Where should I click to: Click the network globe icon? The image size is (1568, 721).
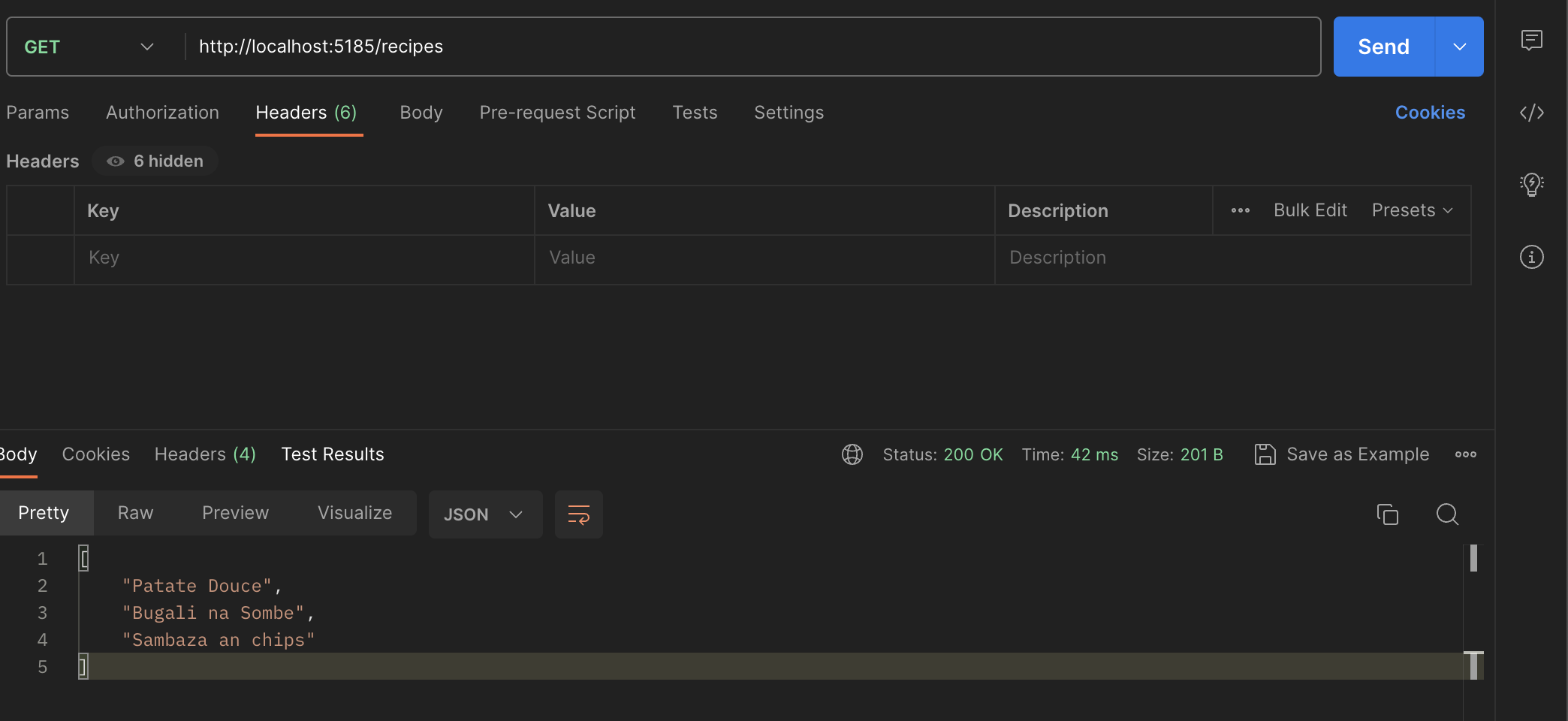point(852,454)
